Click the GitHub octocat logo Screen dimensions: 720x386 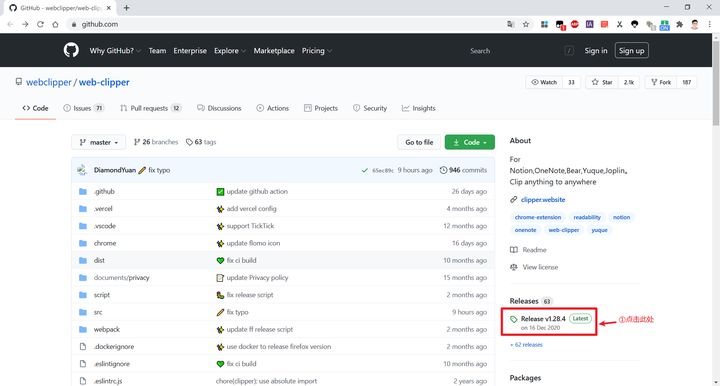point(71,50)
